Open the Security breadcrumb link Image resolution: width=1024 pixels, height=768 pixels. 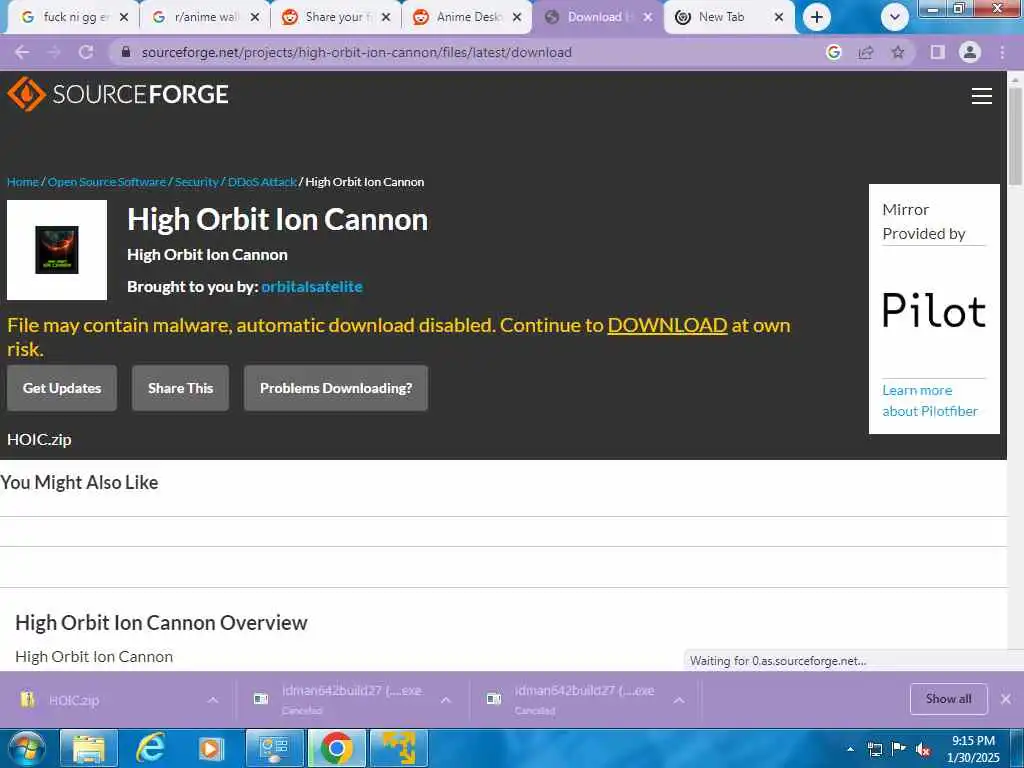[x=197, y=182]
